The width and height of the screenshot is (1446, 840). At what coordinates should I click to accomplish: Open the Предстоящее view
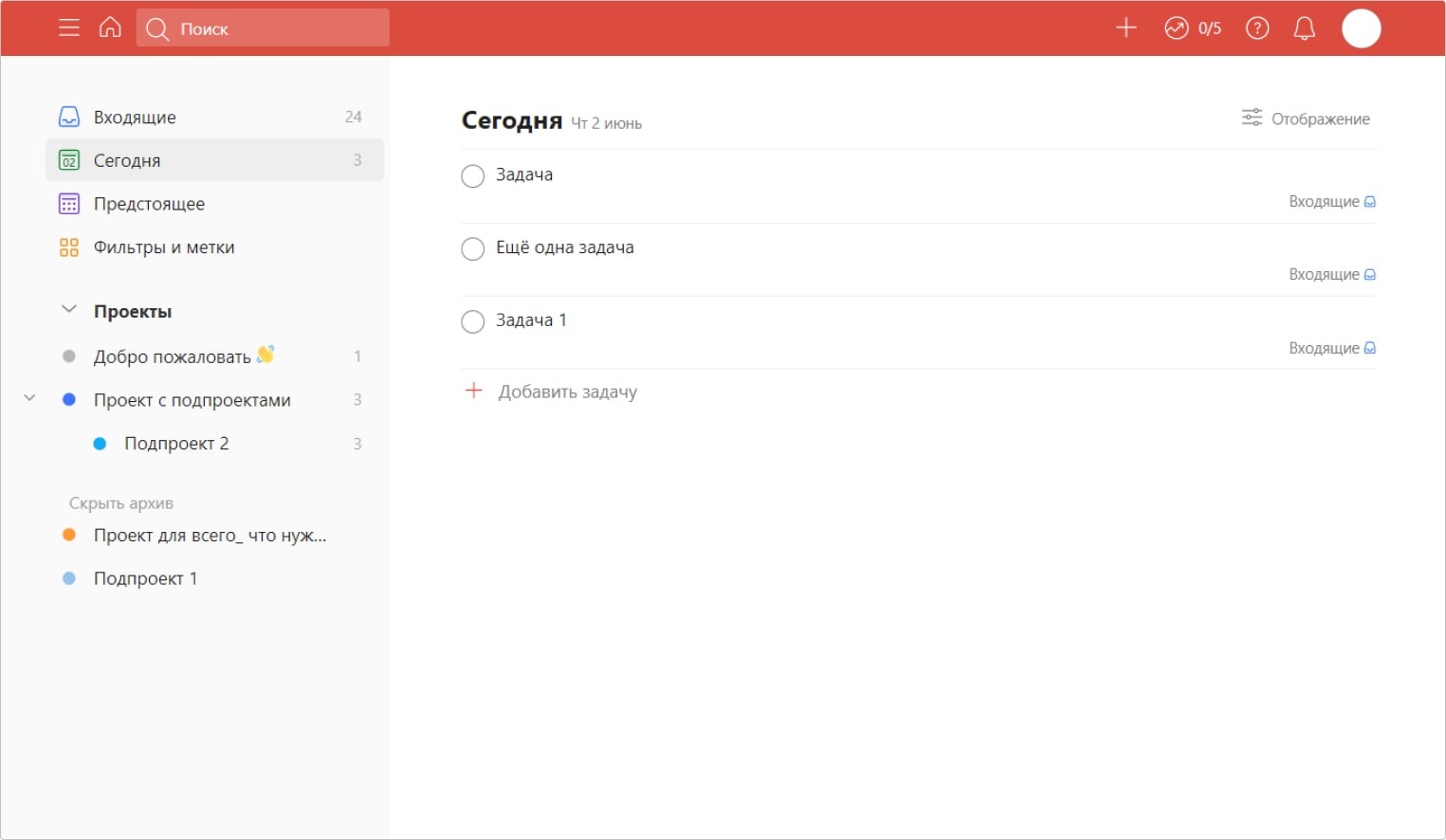pyautogui.click(x=214, y=204)
